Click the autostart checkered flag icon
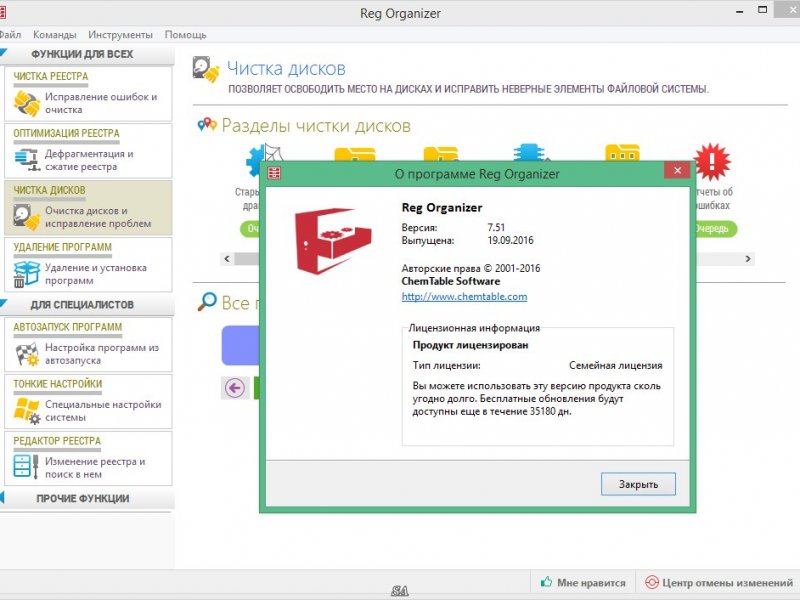 [x=27, y=354]
